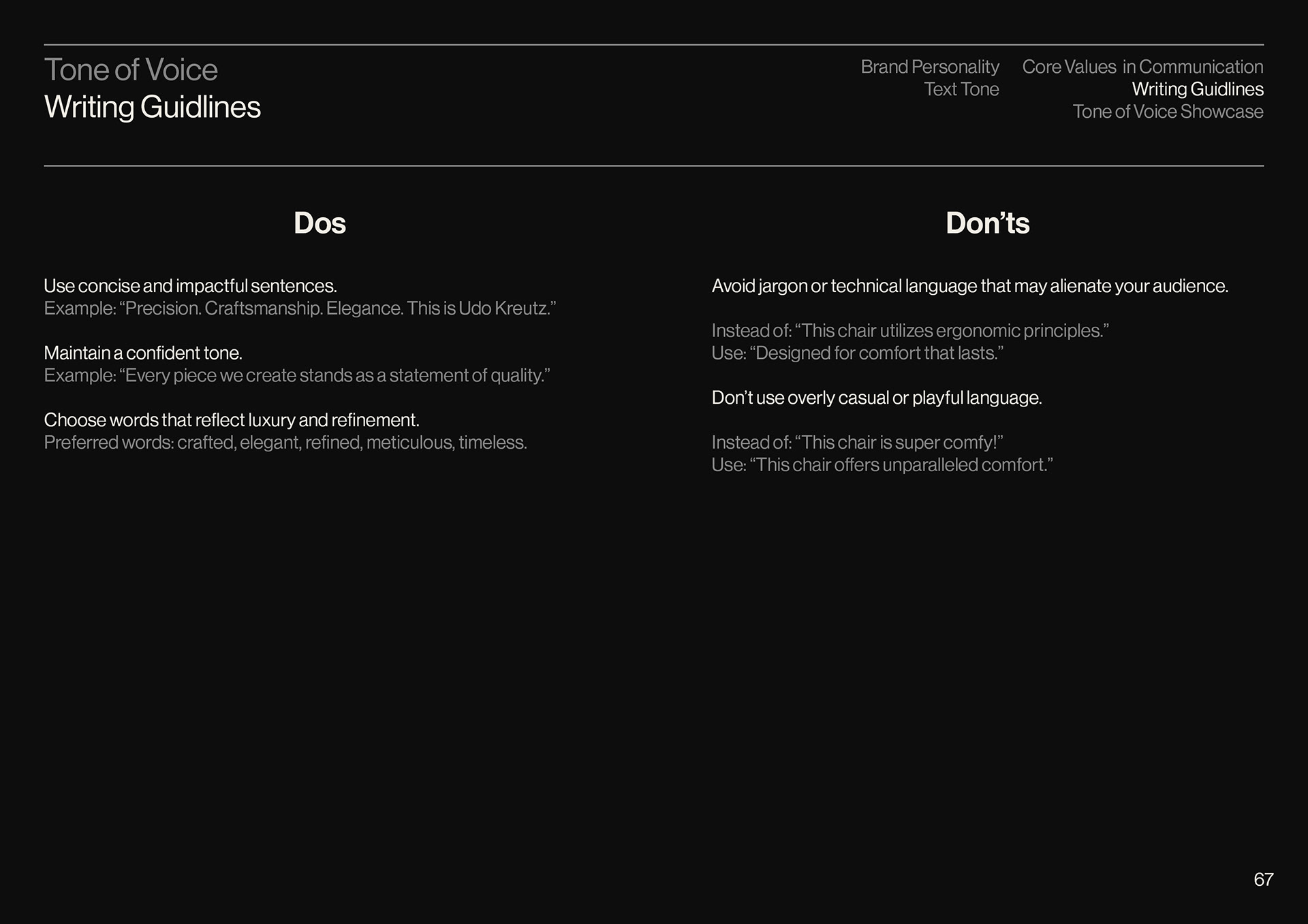Click the 'utilizes ergonomic principles' example
This screenshot has width=1308, height=924.
909,331
